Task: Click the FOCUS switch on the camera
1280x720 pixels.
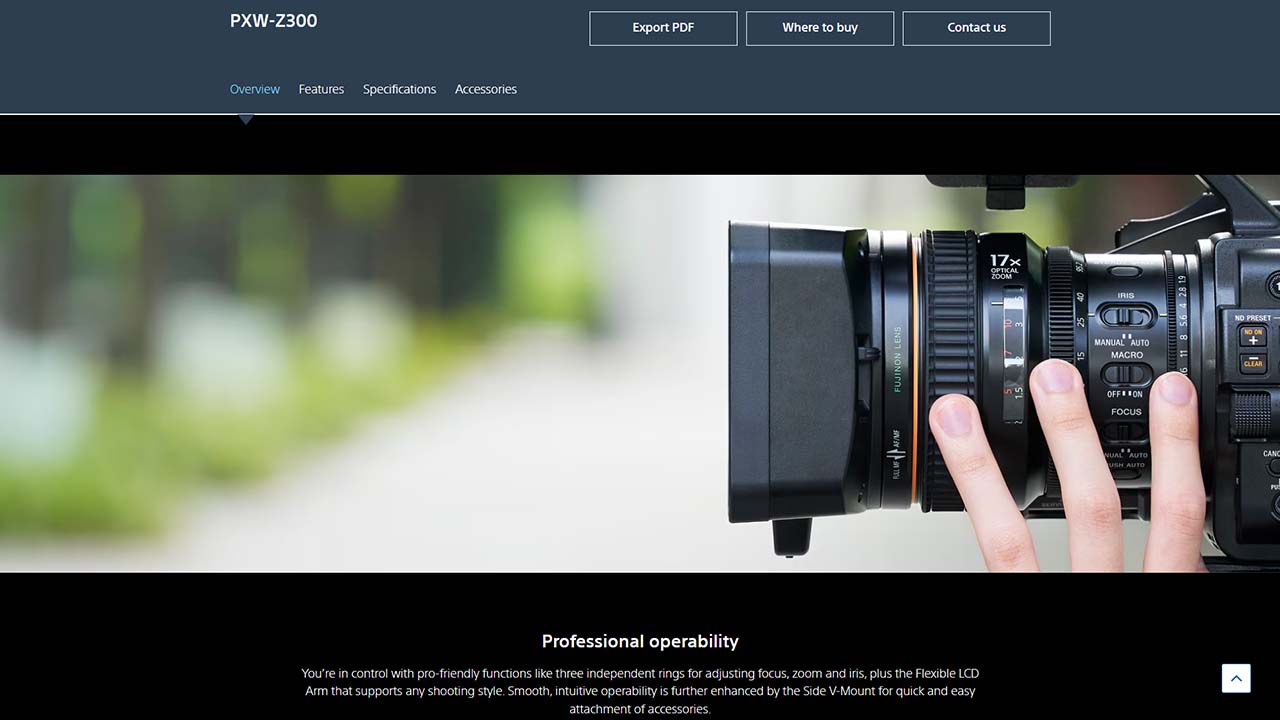Action: coord(1126,431)
